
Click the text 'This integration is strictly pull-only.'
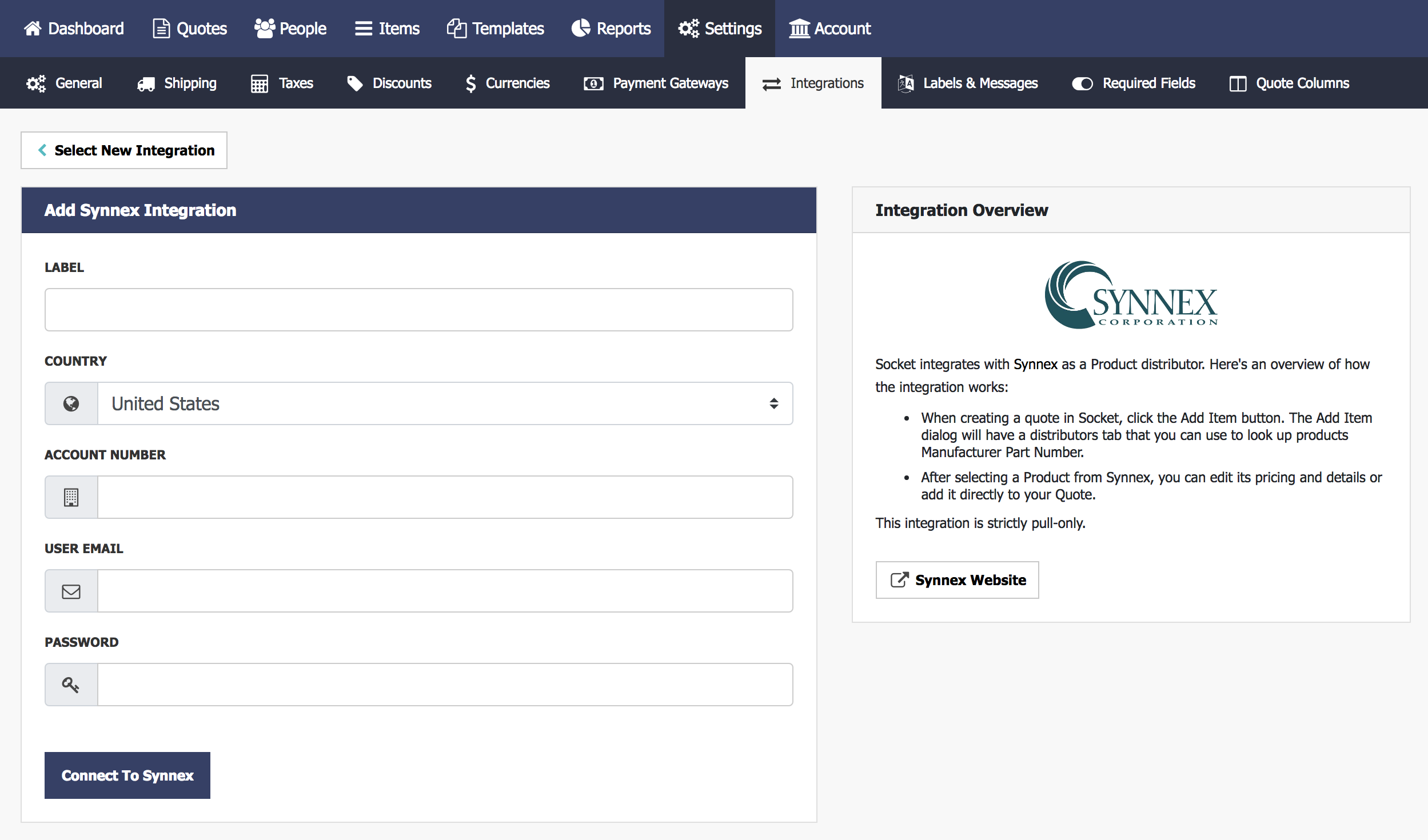pos(980,523)
